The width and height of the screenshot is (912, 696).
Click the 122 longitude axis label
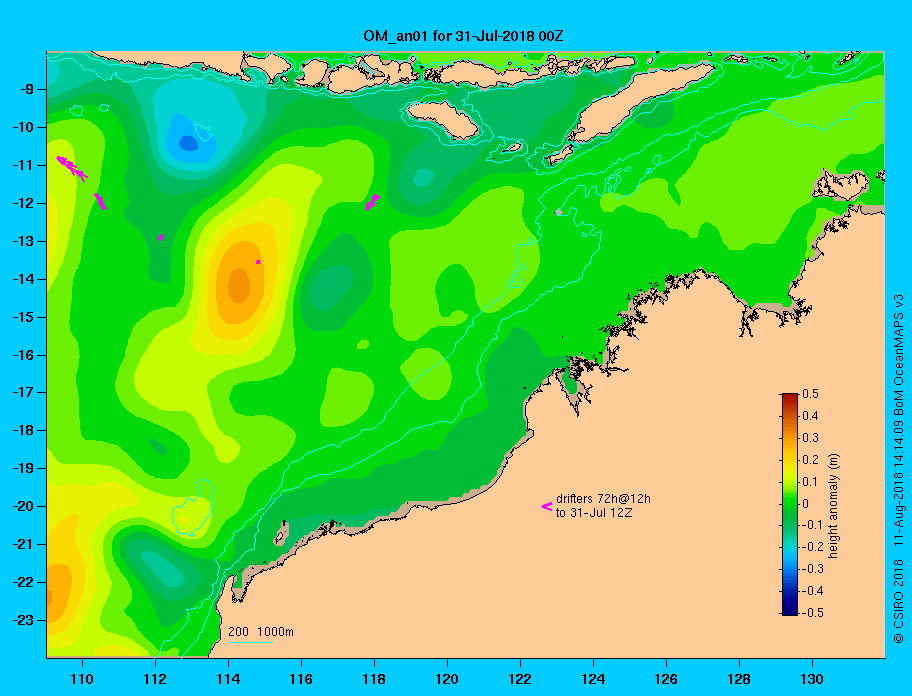(520, 679)
